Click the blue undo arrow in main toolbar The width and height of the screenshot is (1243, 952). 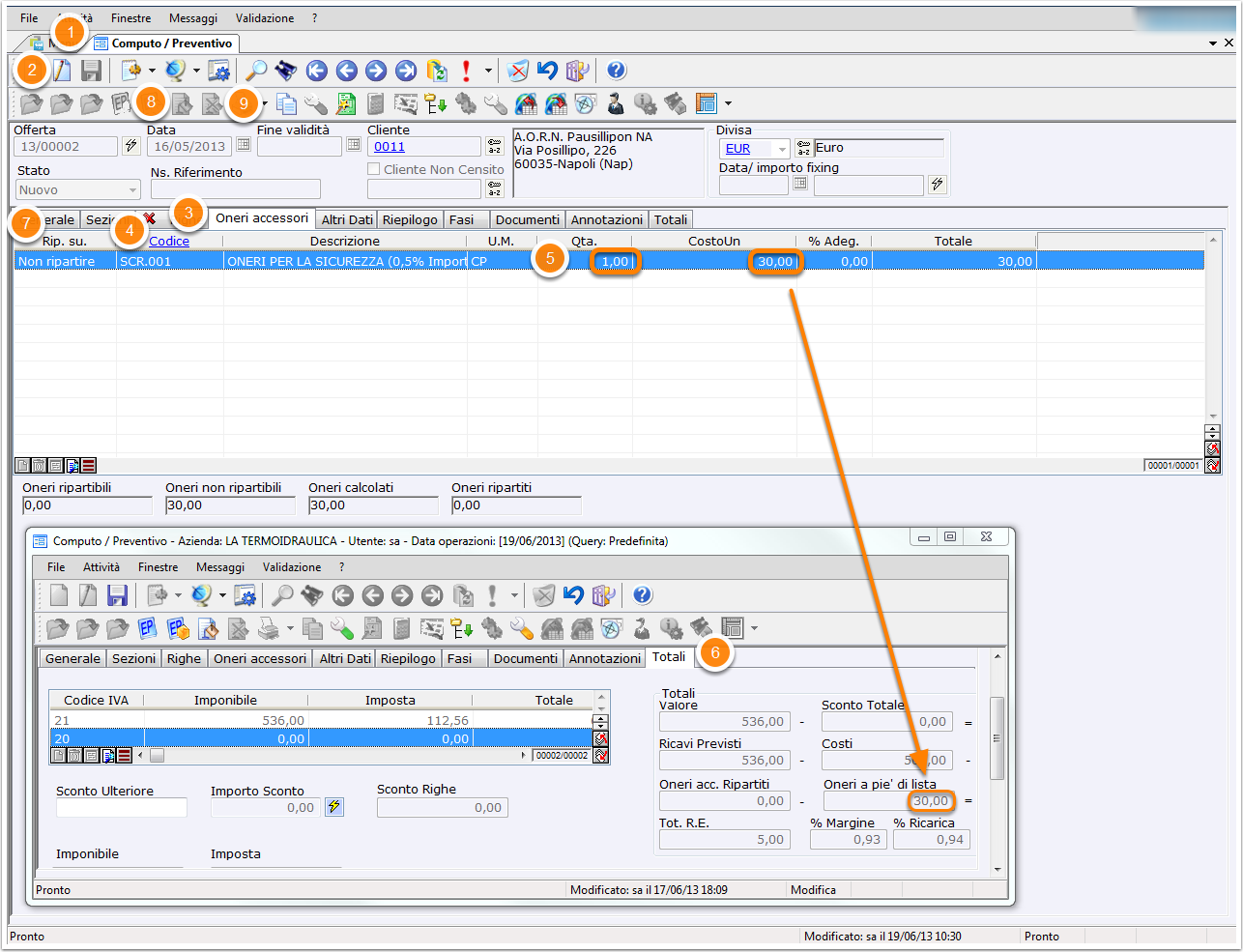(x=547, y=71)
